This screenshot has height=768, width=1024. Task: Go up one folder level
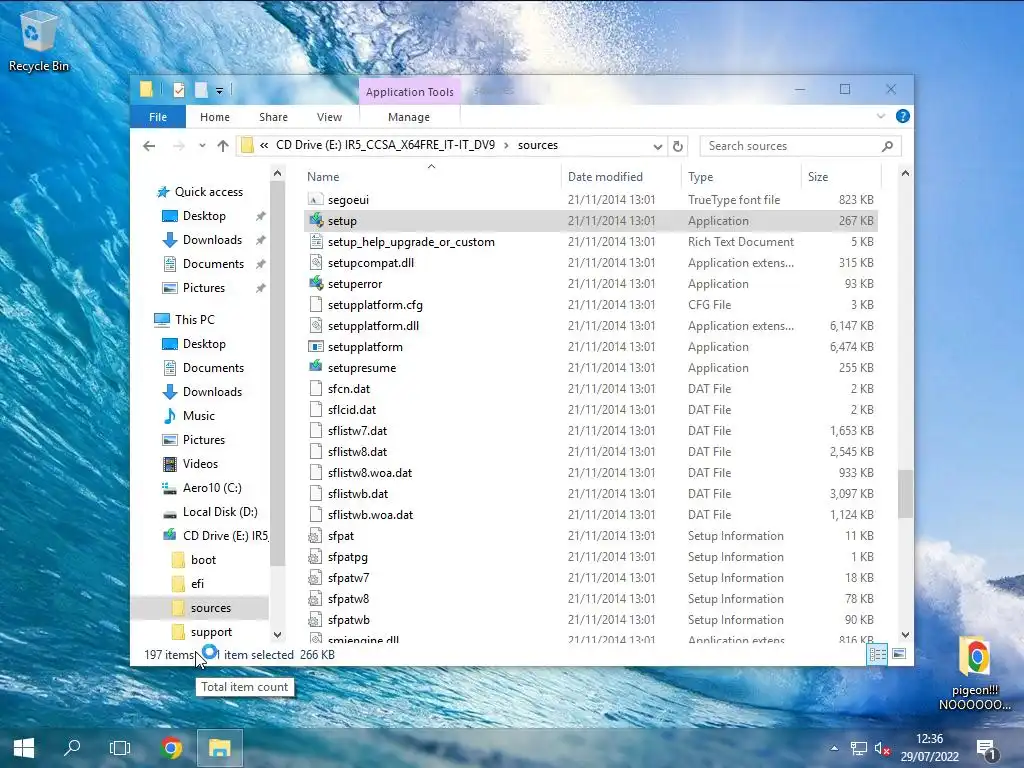[x=223, y=146]
